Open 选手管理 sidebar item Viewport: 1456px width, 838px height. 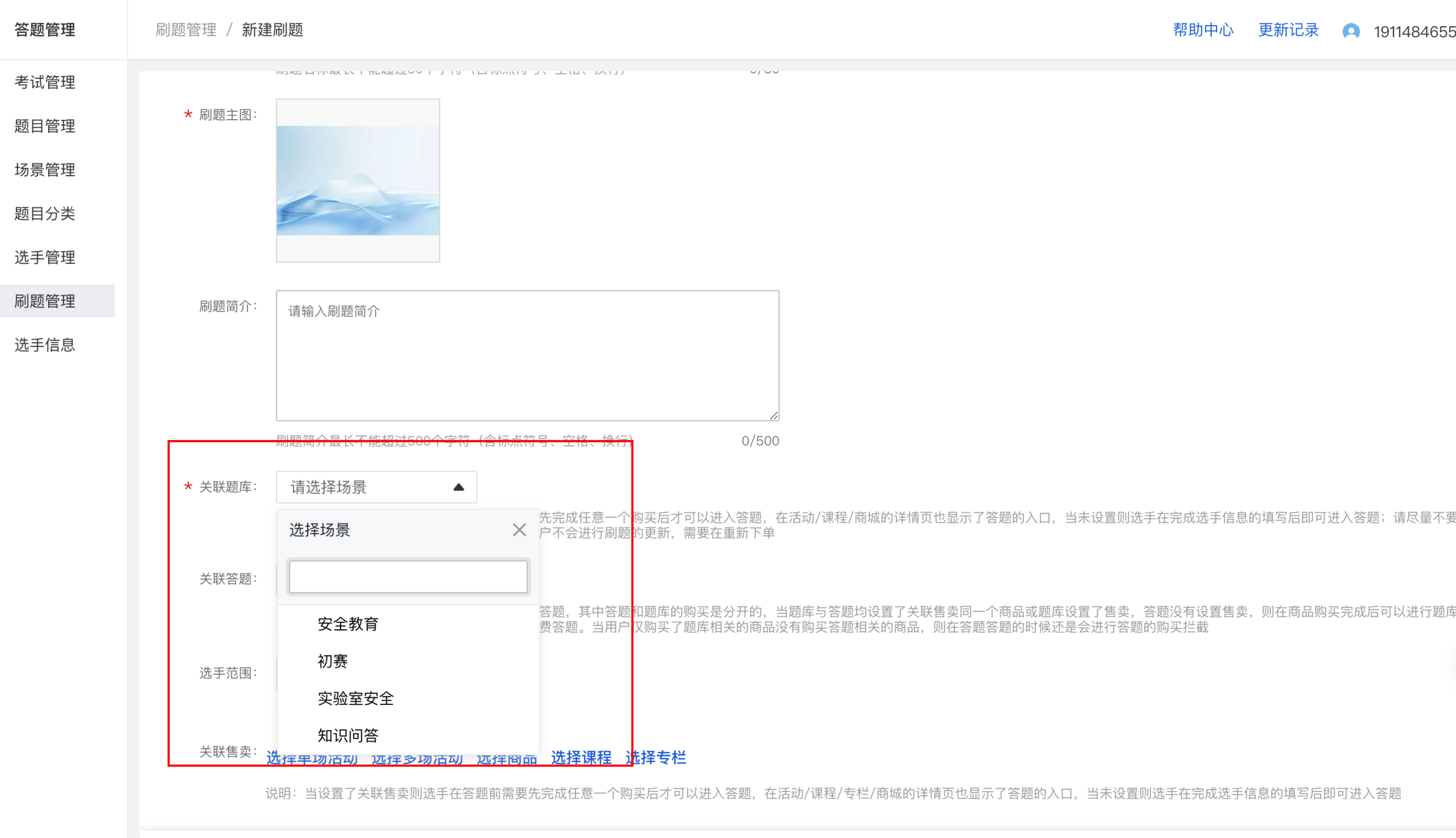tap(45, 257)
